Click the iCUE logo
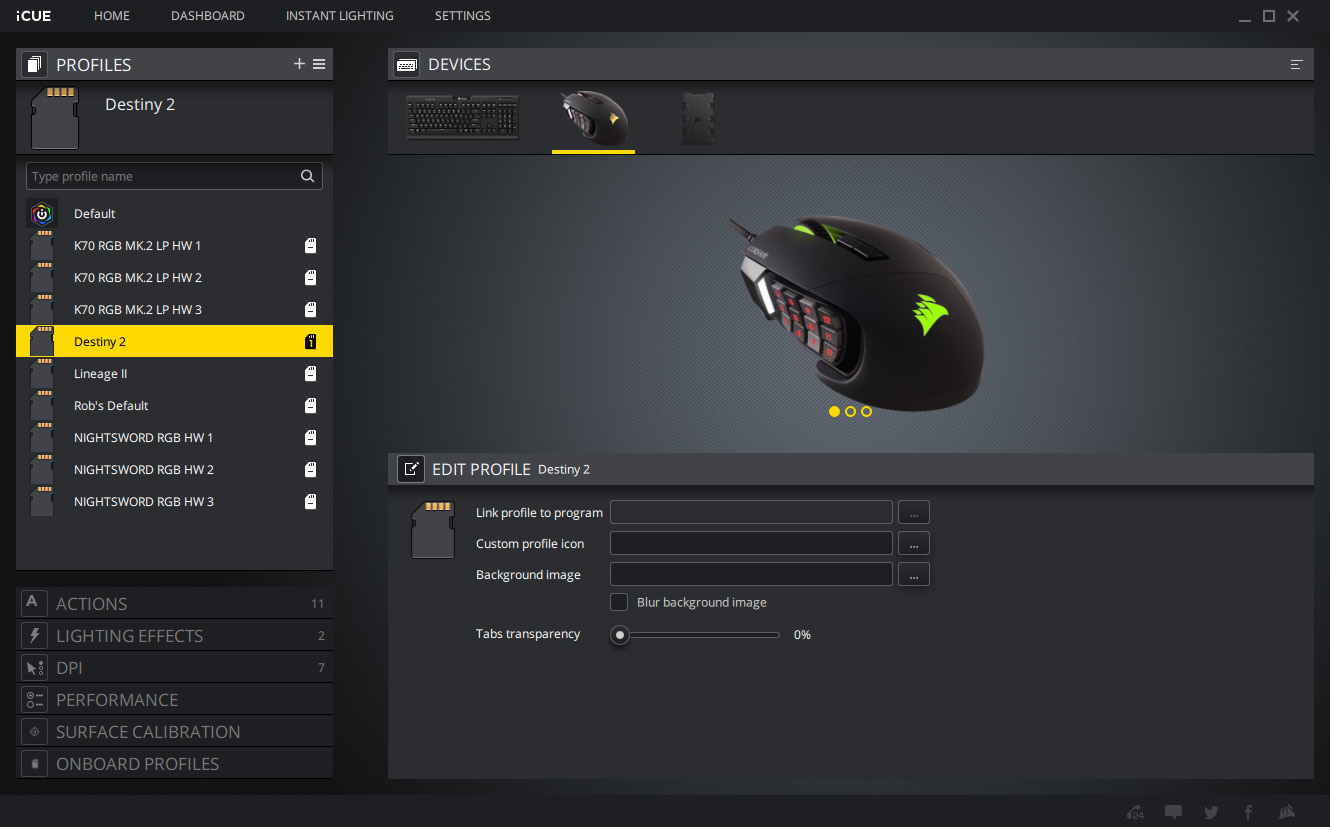 click(x=34, y=16)
